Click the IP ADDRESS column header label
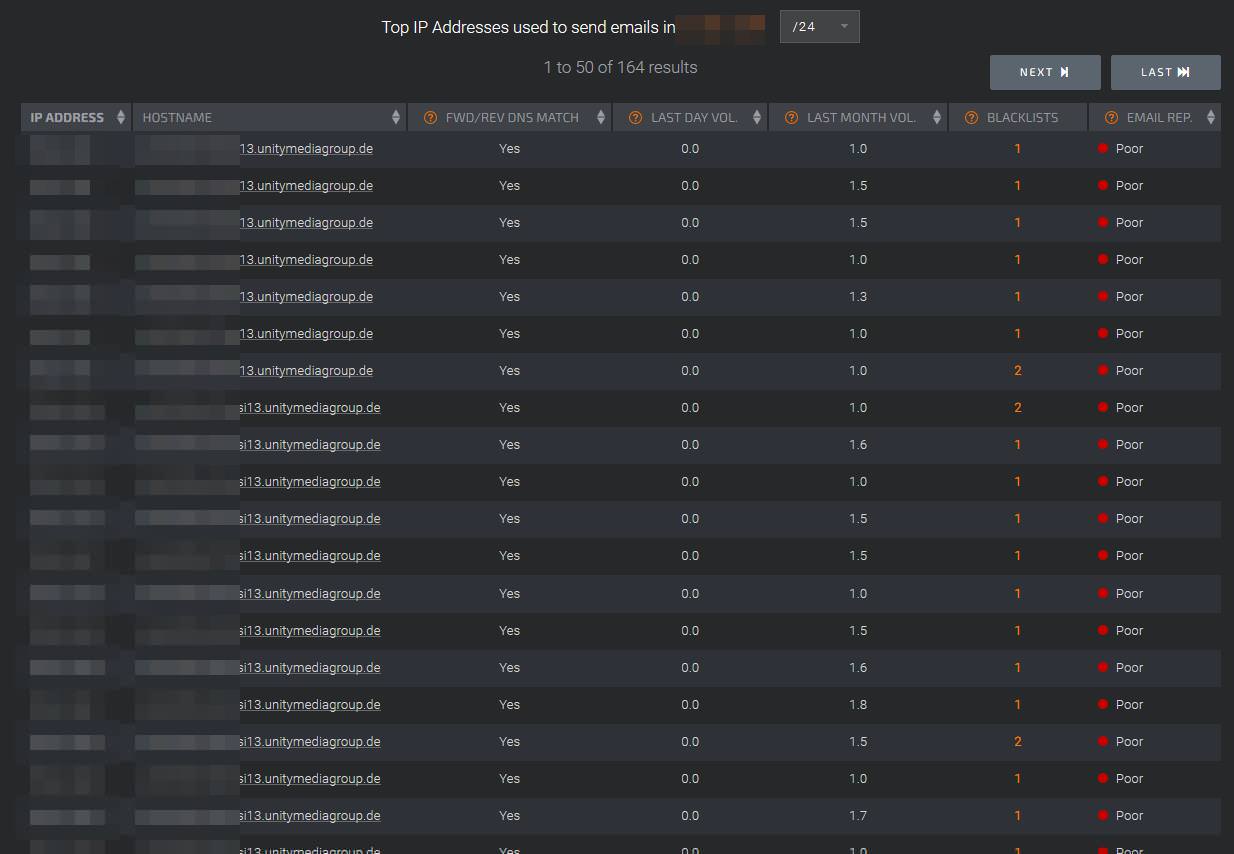1234x854 pixels. coord(67,118)
